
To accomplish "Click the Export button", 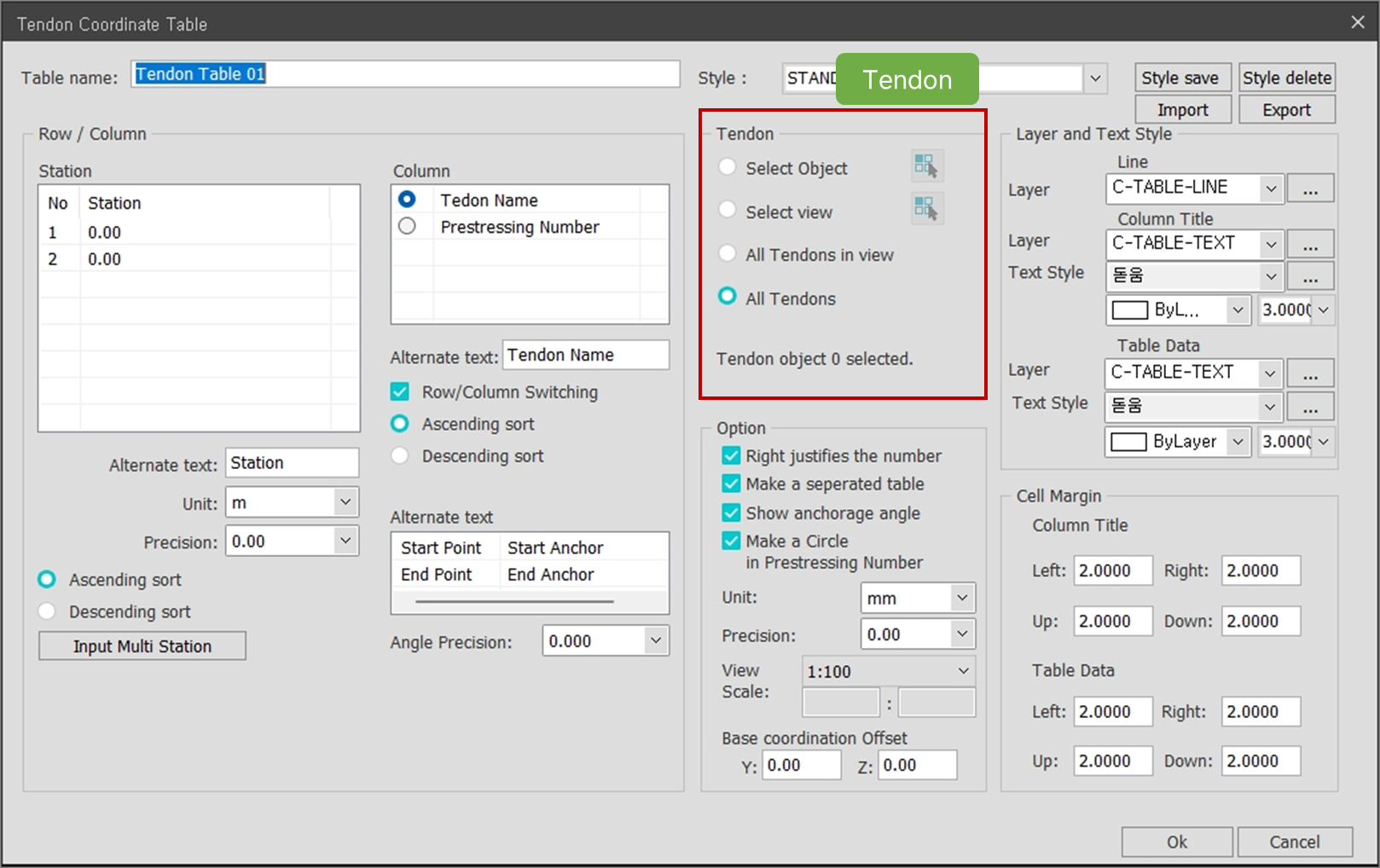I will [x=1287, y=109].
